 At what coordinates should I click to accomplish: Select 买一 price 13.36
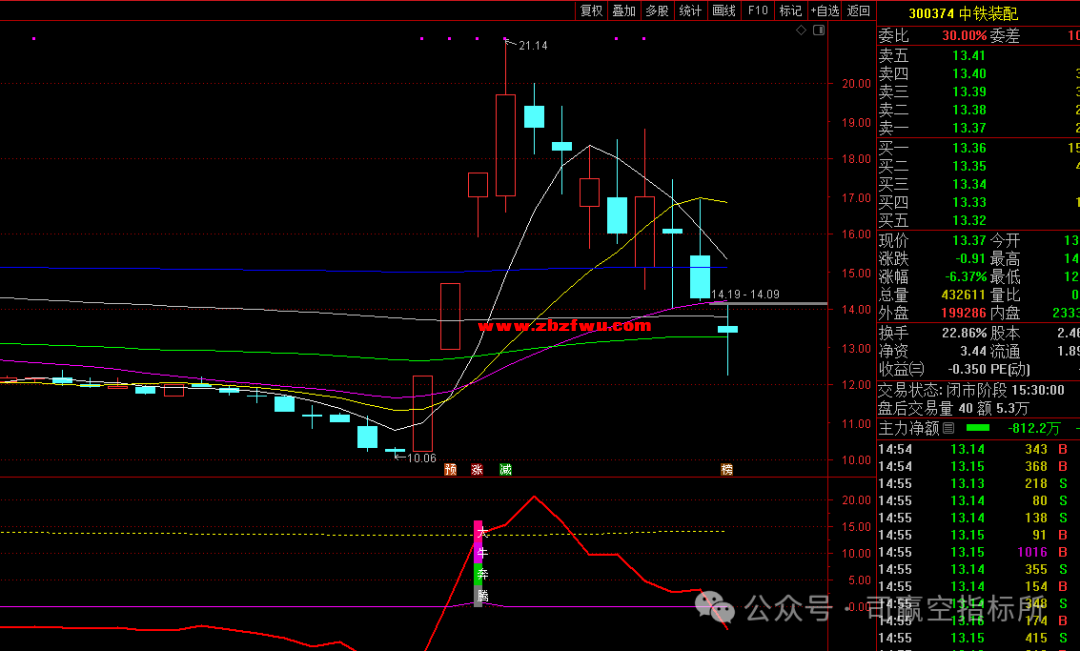pos(969,148)
